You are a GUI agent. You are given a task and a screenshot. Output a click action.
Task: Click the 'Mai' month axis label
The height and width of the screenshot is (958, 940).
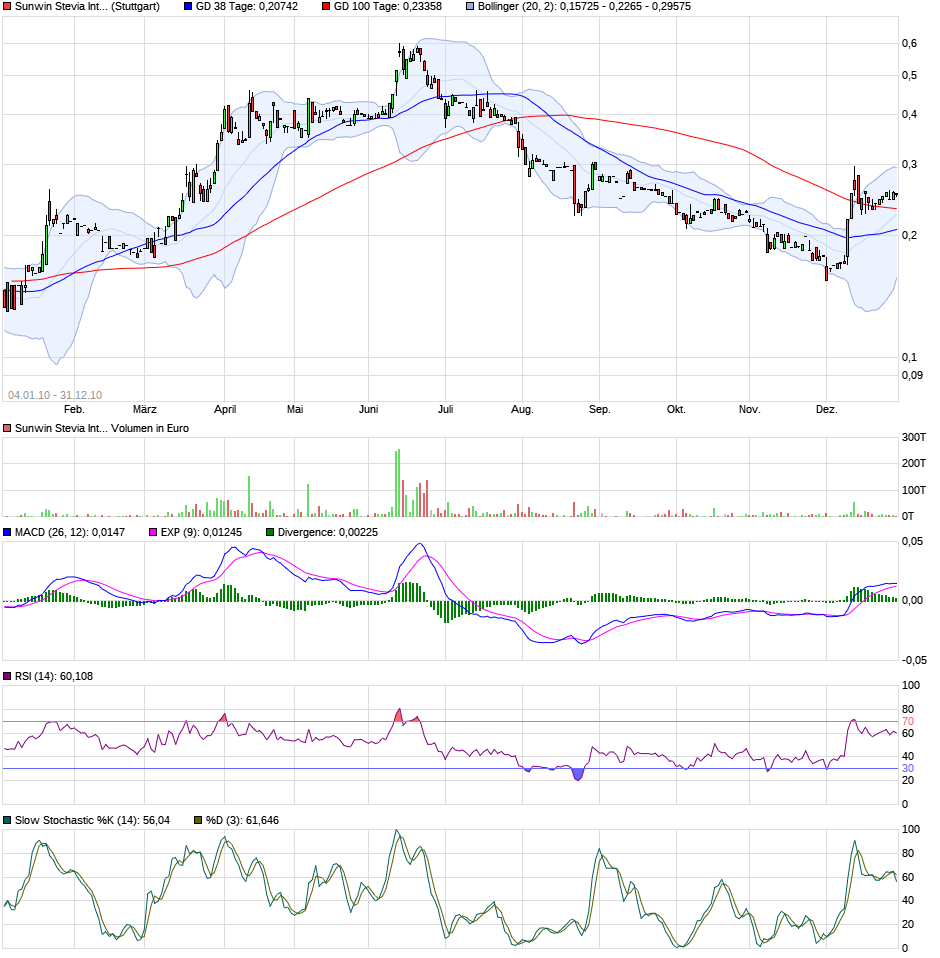point(295,409)
